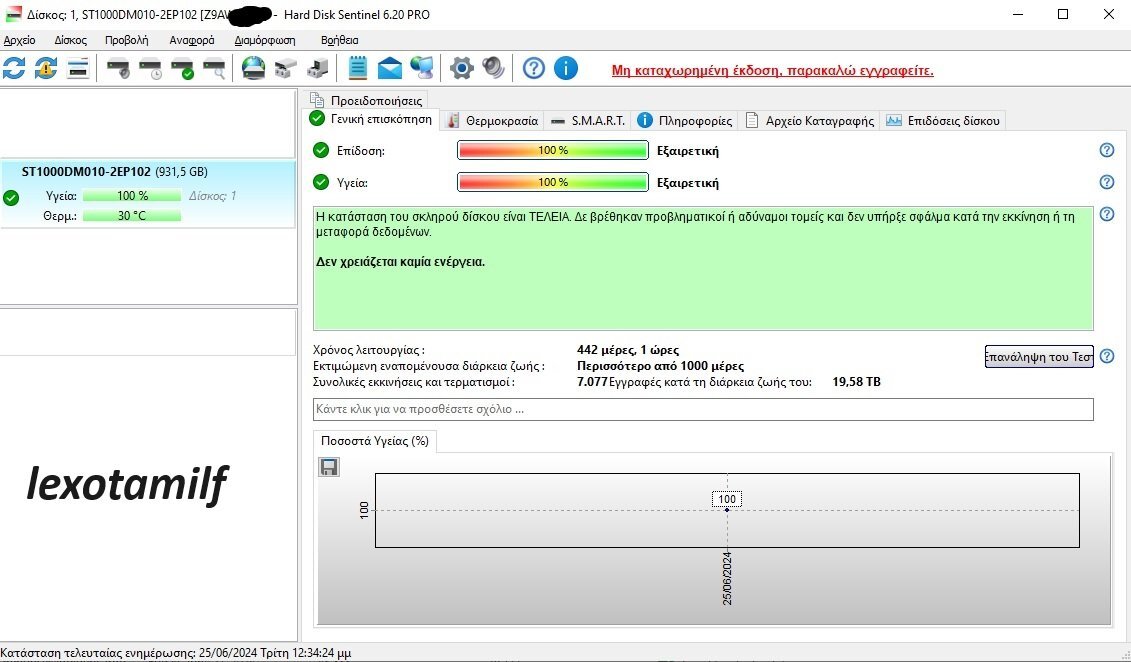The image size is (1131, 662).
Task: Switch to the Θερμοκρασία tab
Action: tap(493, 120)
